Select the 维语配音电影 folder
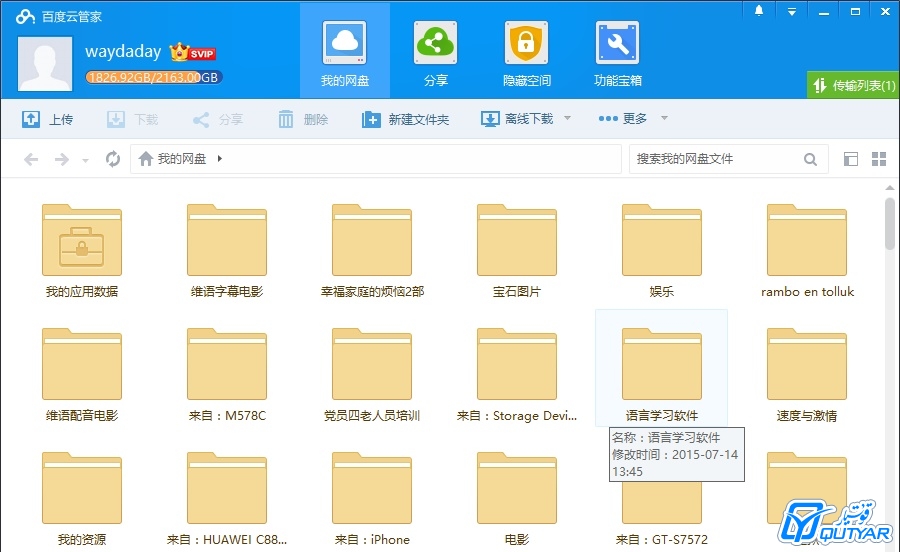The height and width of the screenshot is (552, 900). 82,375
